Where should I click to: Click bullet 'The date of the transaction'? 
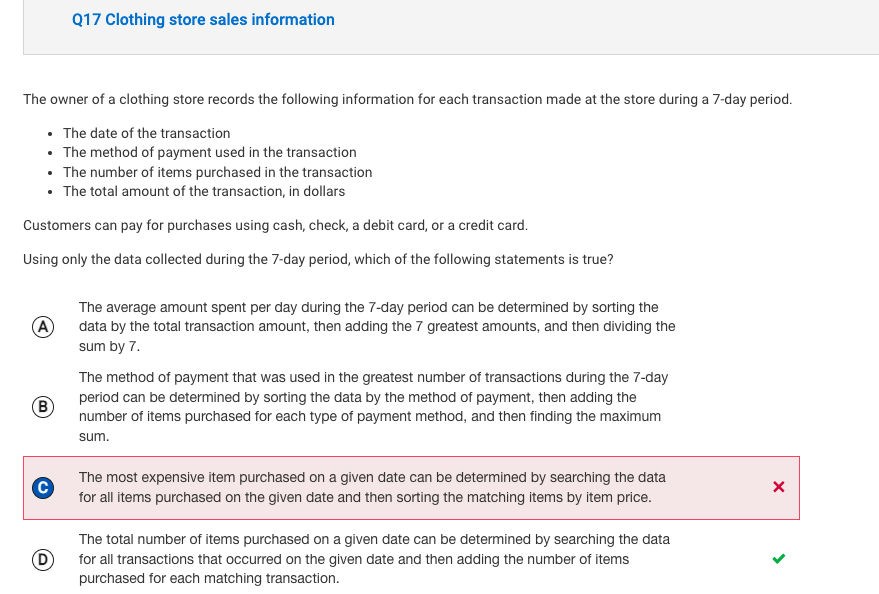click(x=146, y=133)
